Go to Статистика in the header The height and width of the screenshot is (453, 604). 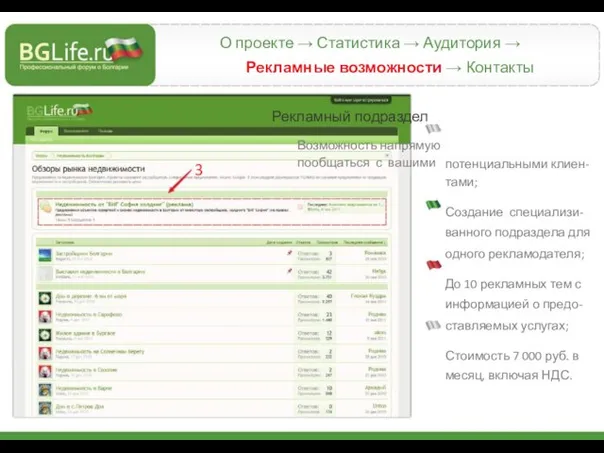tap(358, 43)
